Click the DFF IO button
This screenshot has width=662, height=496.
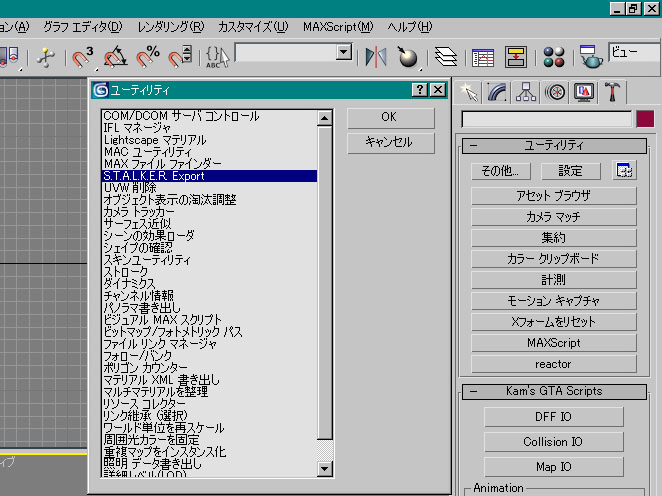[553, 417]
